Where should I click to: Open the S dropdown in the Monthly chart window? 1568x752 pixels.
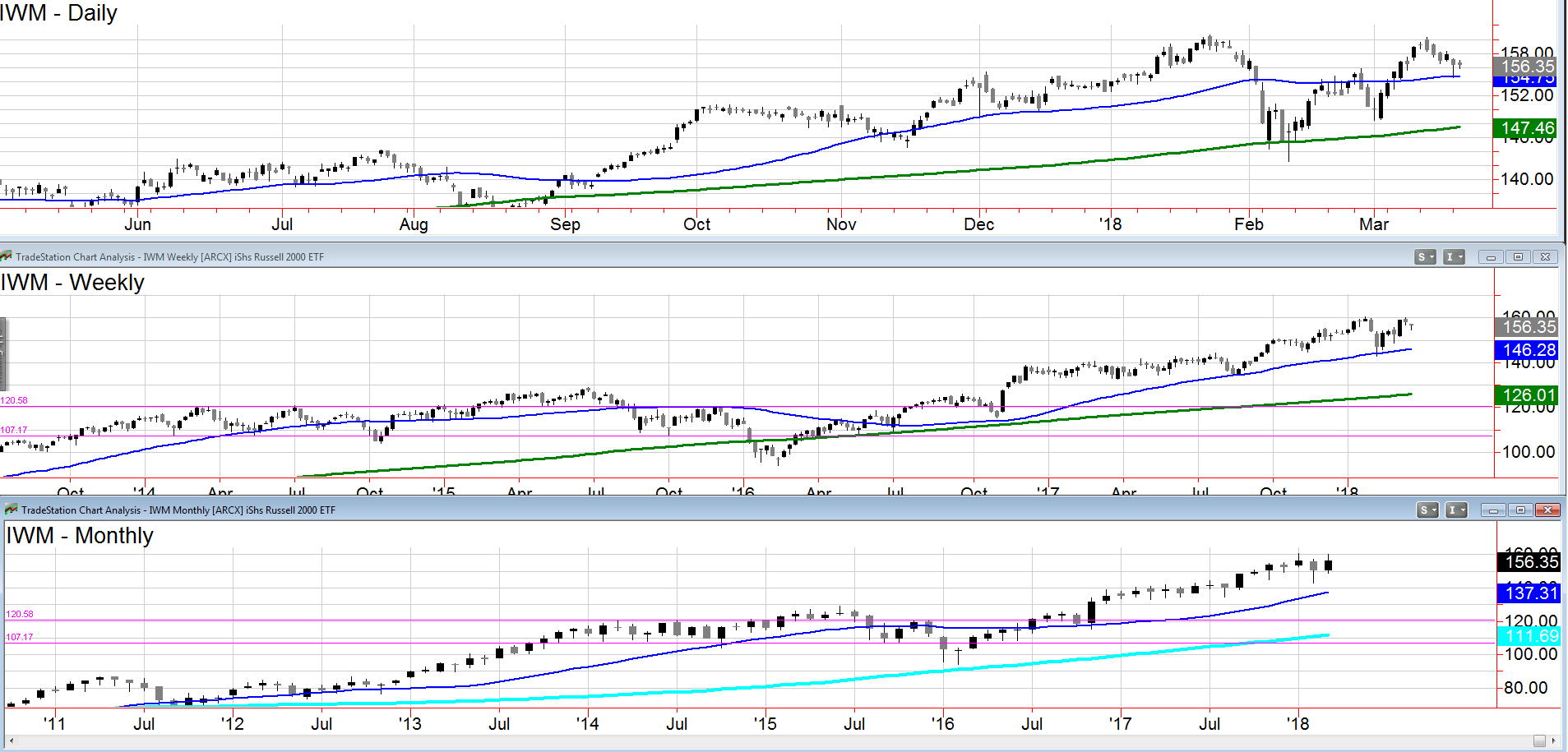click(1427, 510)
